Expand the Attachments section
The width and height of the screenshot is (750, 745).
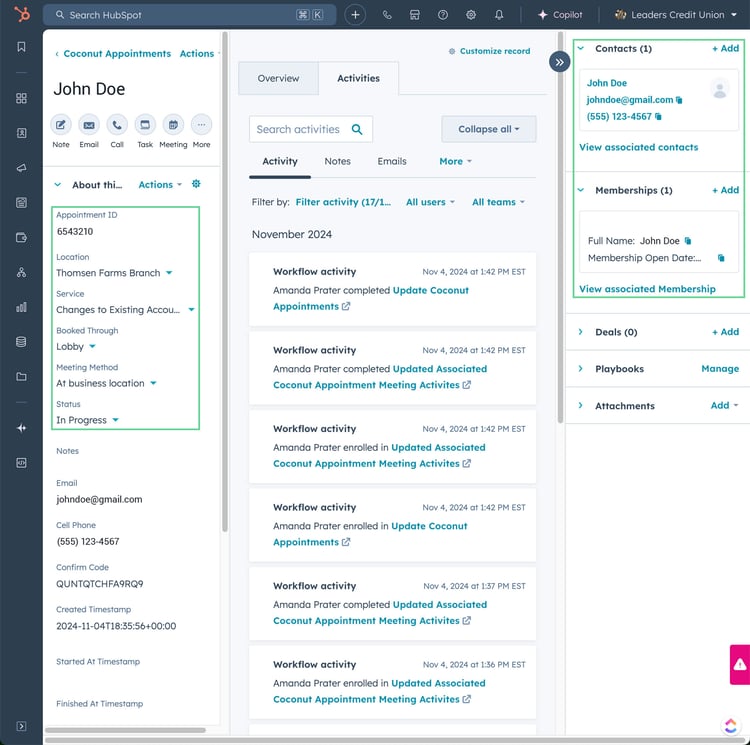[x=581, y=405]
